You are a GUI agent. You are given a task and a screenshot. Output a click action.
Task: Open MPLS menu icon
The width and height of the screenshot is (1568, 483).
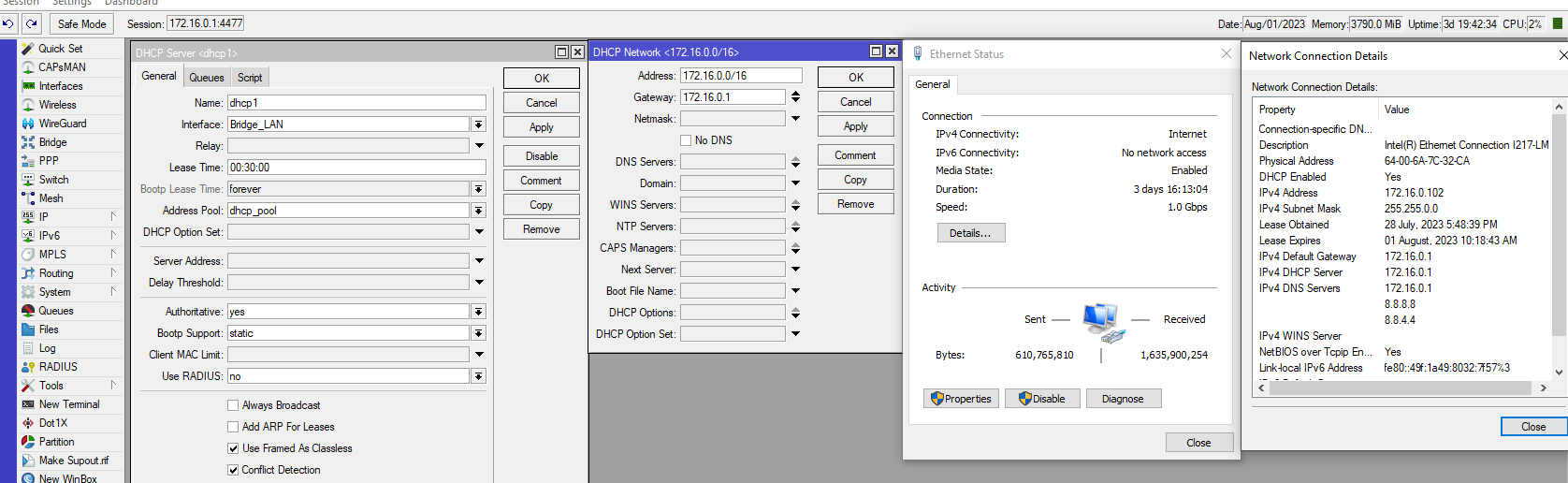tap(28, 255)
